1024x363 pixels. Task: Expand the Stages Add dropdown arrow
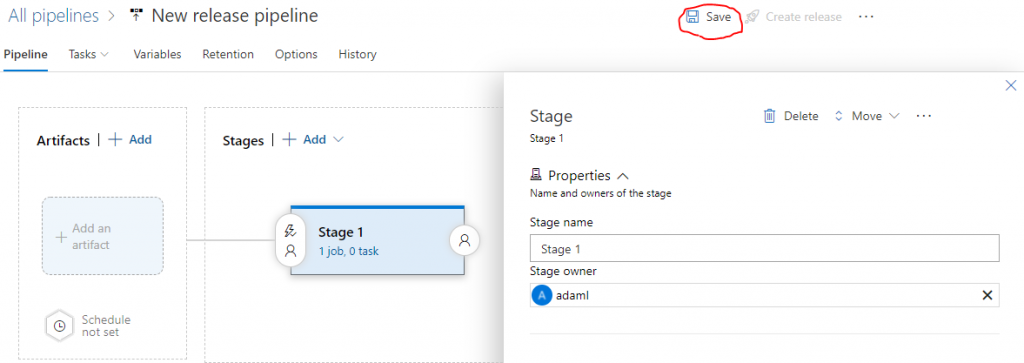pyautogui.click(x=338, y=140)
